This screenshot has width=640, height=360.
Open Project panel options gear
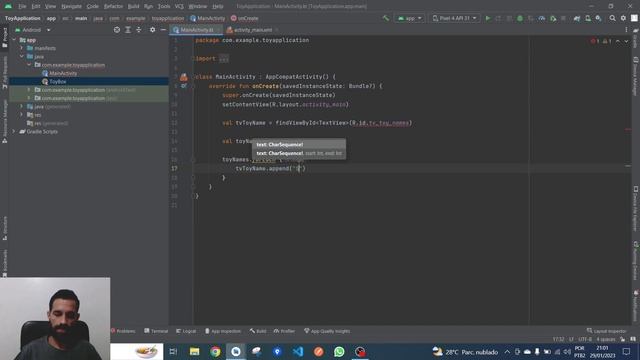(x=152, y=30)
